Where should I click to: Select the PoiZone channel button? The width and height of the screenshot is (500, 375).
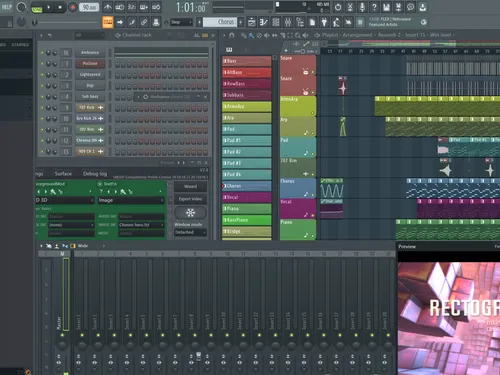[x=90, y=63]
